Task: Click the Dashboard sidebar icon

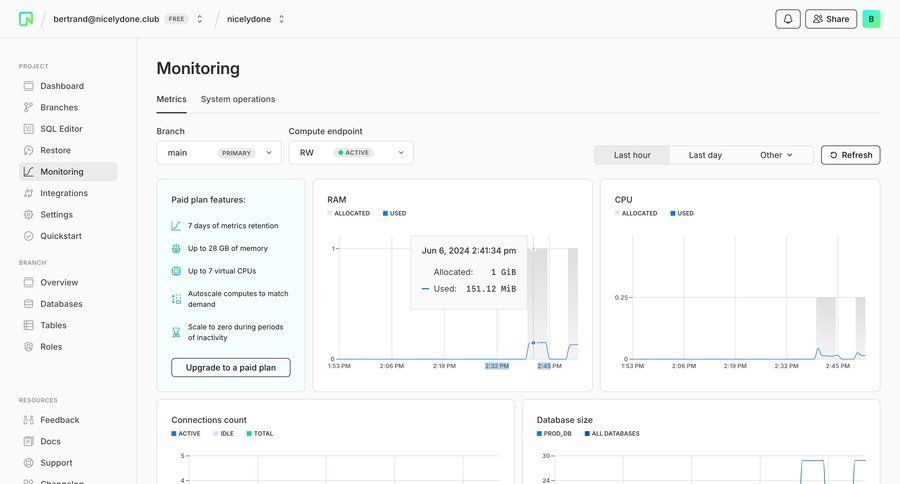Action: tap(29, 86)
